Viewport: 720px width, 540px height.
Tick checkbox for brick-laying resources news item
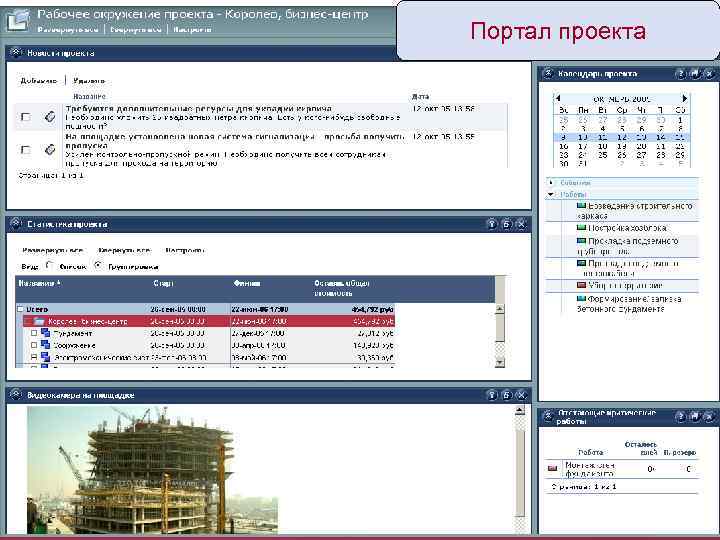tap(26, 117)
